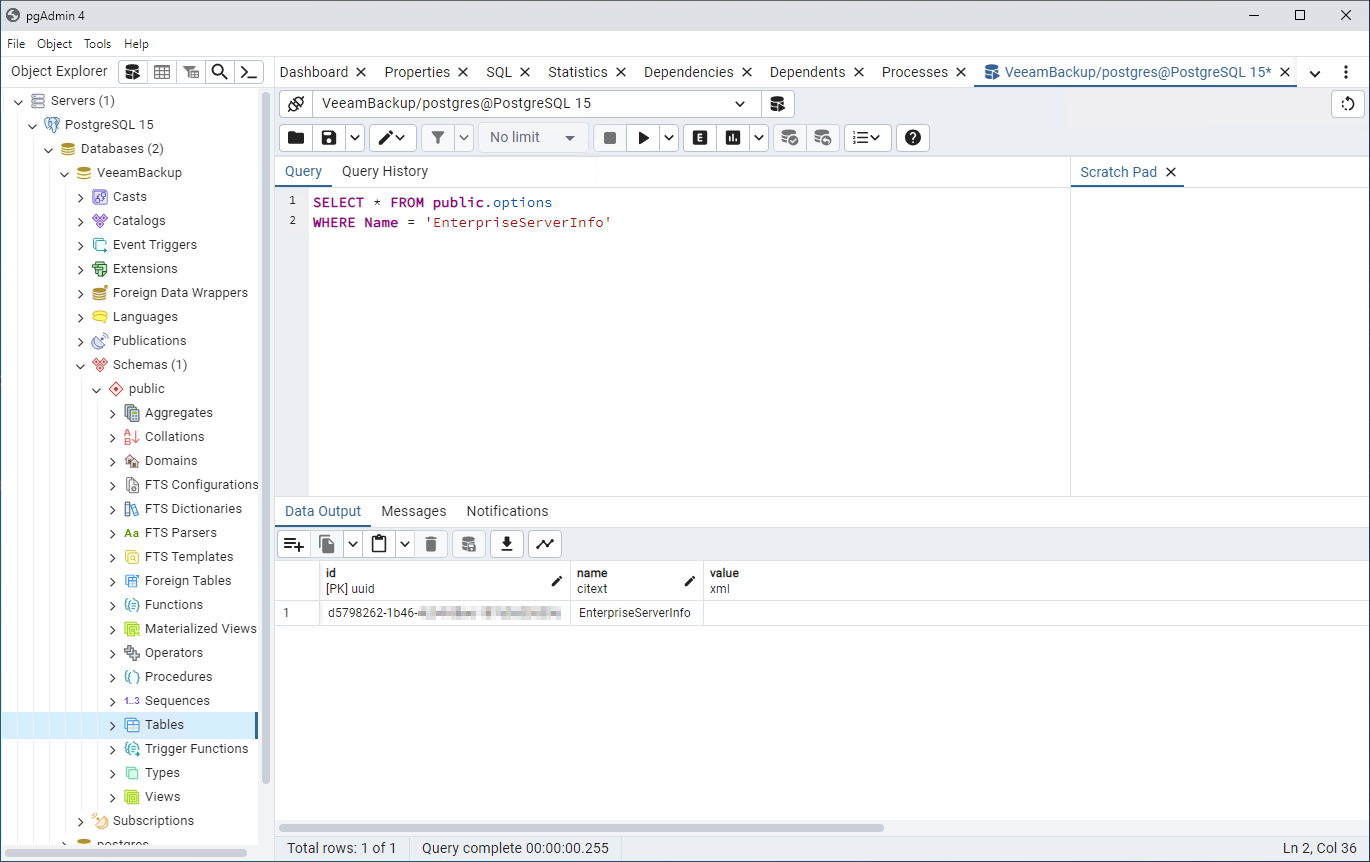The height and width of the screenshot is (862, 1370).
Task: Execute the query with play button
Action: tap(643, 138)
